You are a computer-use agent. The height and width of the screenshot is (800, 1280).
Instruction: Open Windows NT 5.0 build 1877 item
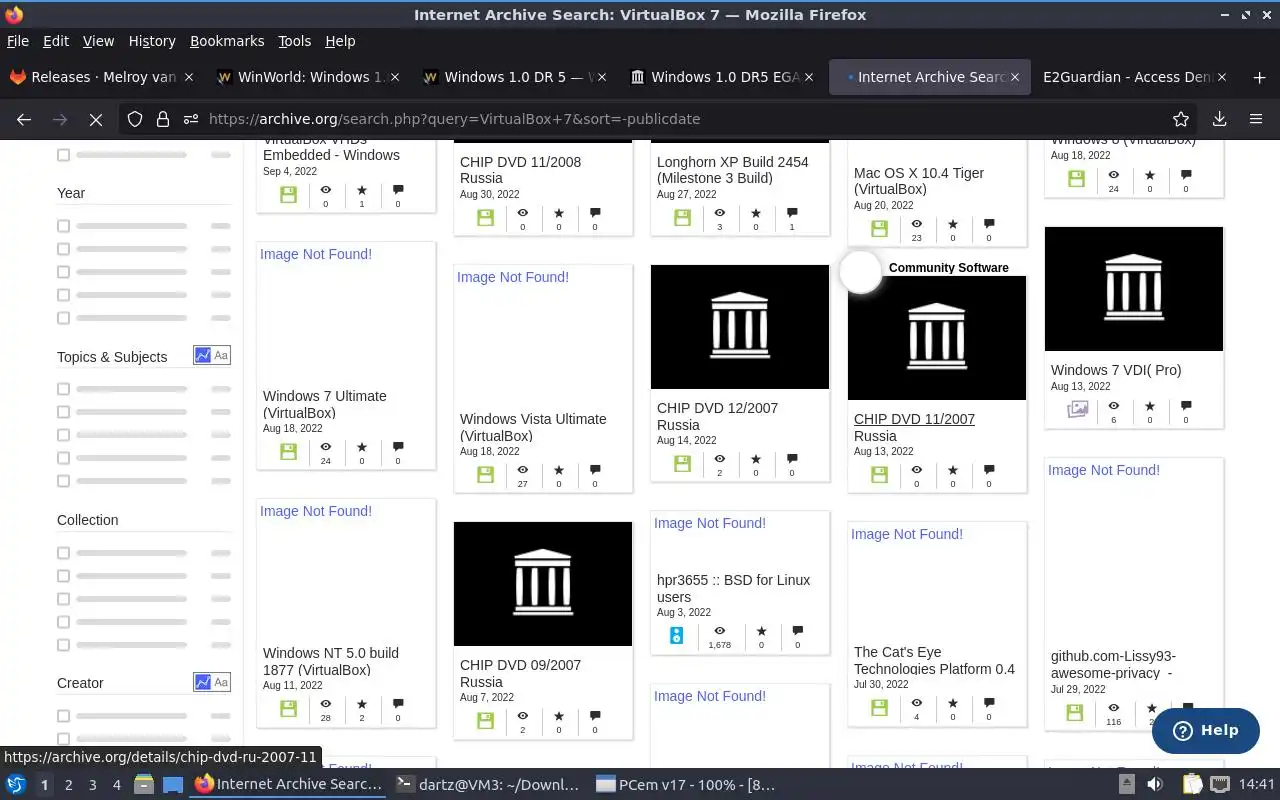click(331, 661)
